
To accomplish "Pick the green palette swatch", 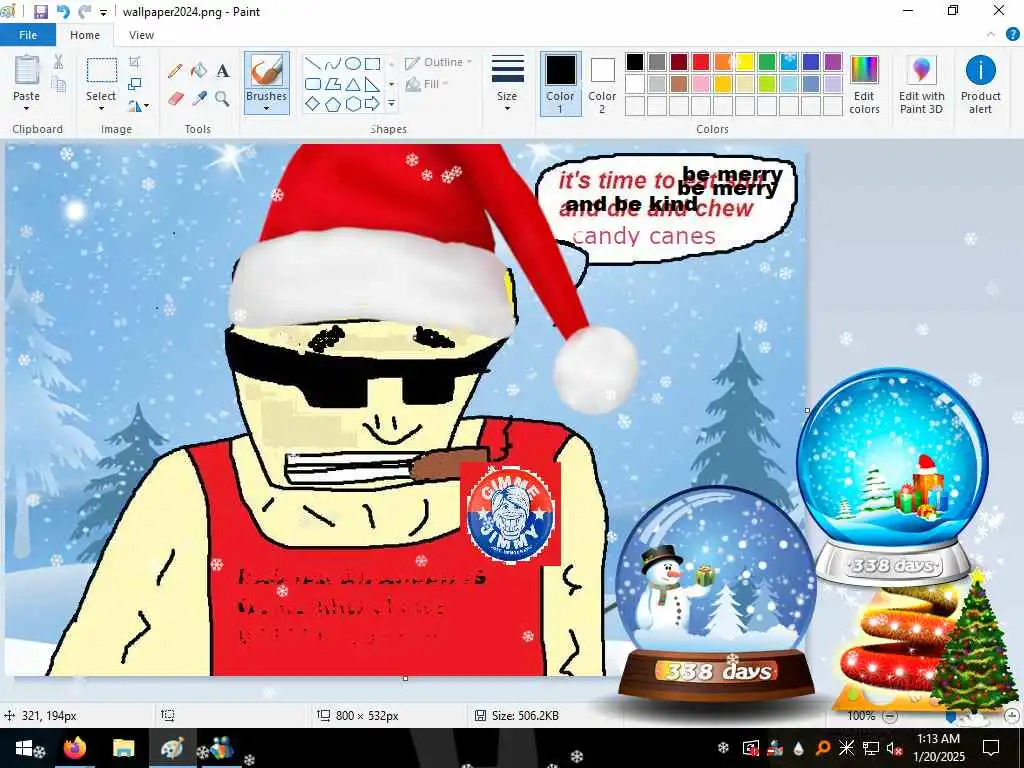I will (767, 62).
